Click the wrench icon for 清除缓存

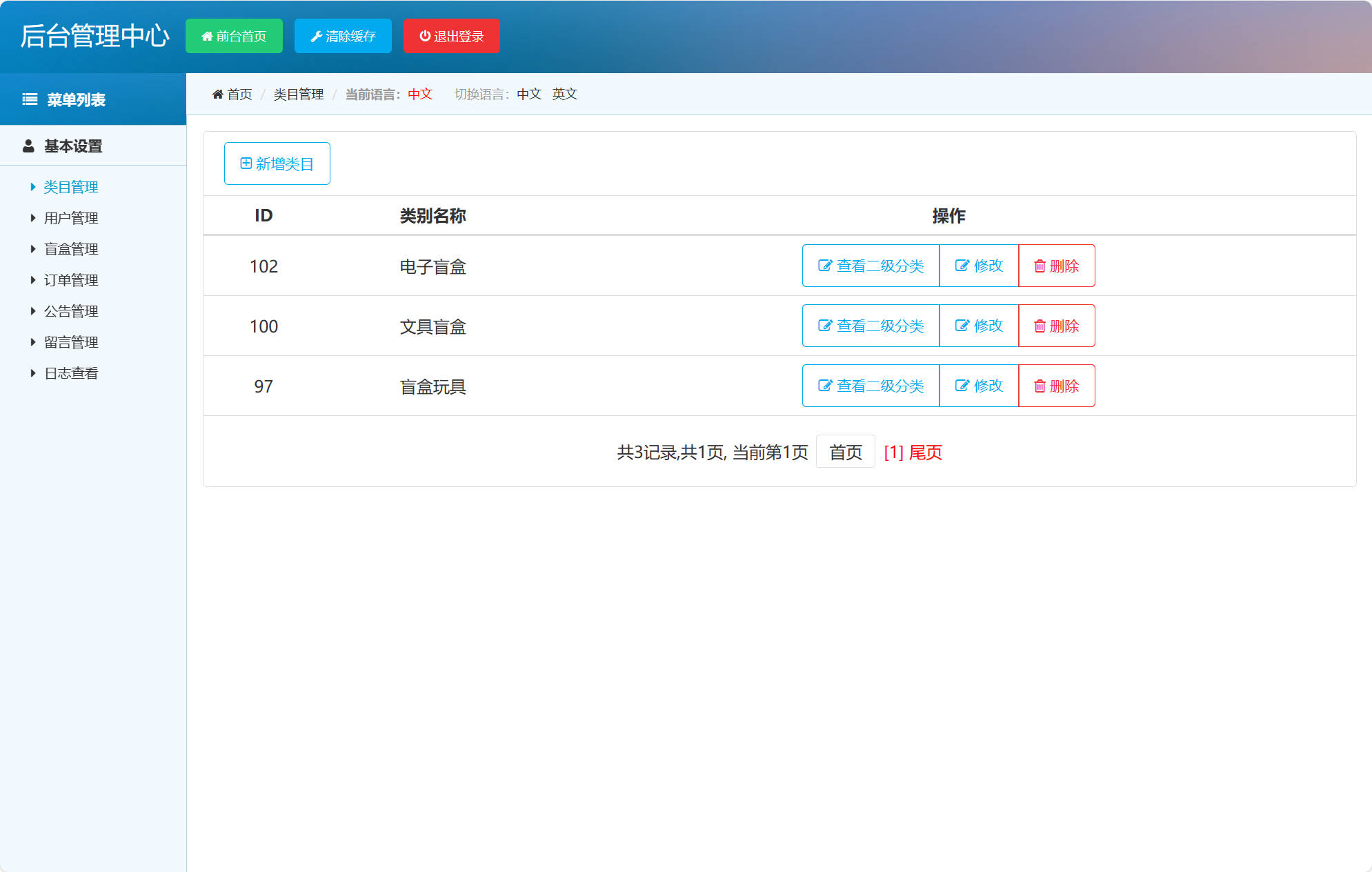(316, 36)
